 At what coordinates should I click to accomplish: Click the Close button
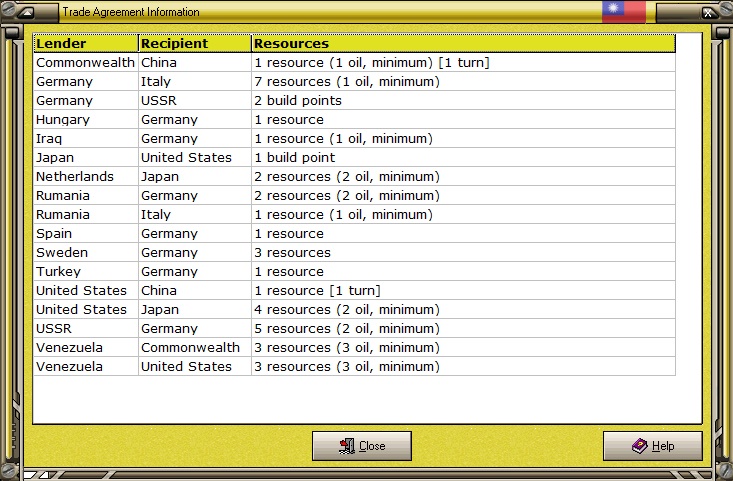pos(362,446)
